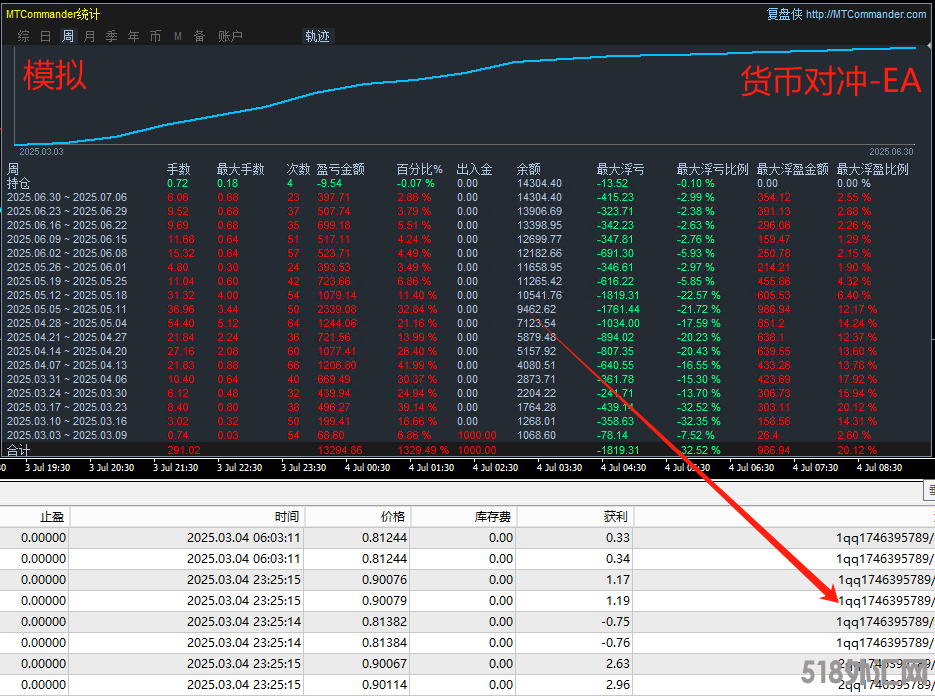Select trade row with profit 0.34
This screenshot has height=696, width=935.
click(468, 559)
